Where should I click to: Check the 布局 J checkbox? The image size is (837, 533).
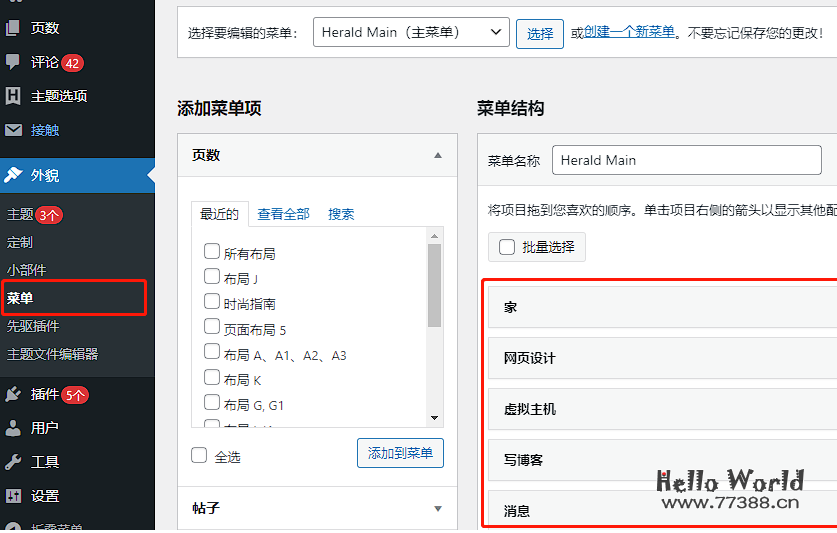[212, 276]
